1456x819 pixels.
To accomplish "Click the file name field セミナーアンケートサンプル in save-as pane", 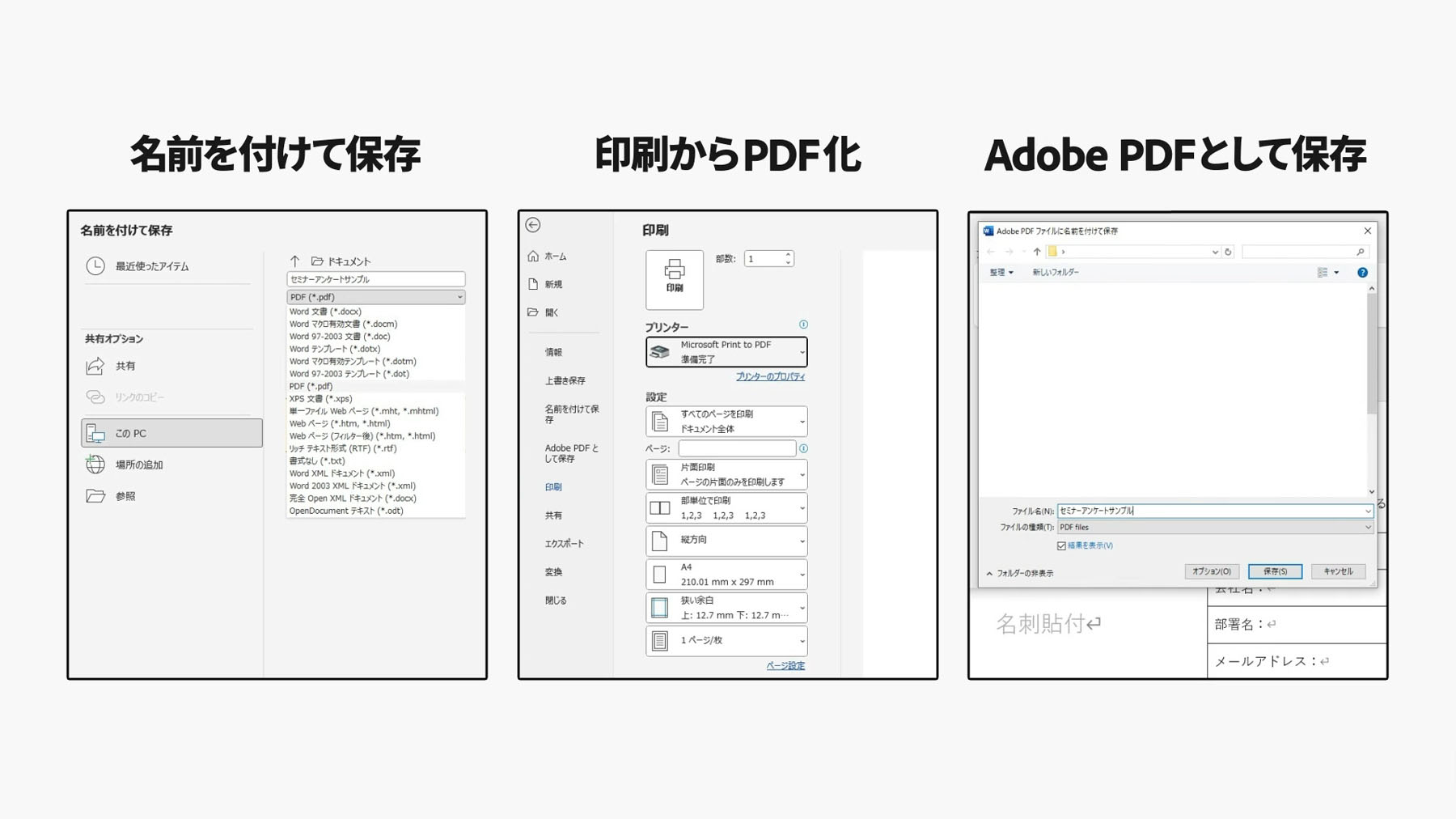I will [x=376, y=279].
